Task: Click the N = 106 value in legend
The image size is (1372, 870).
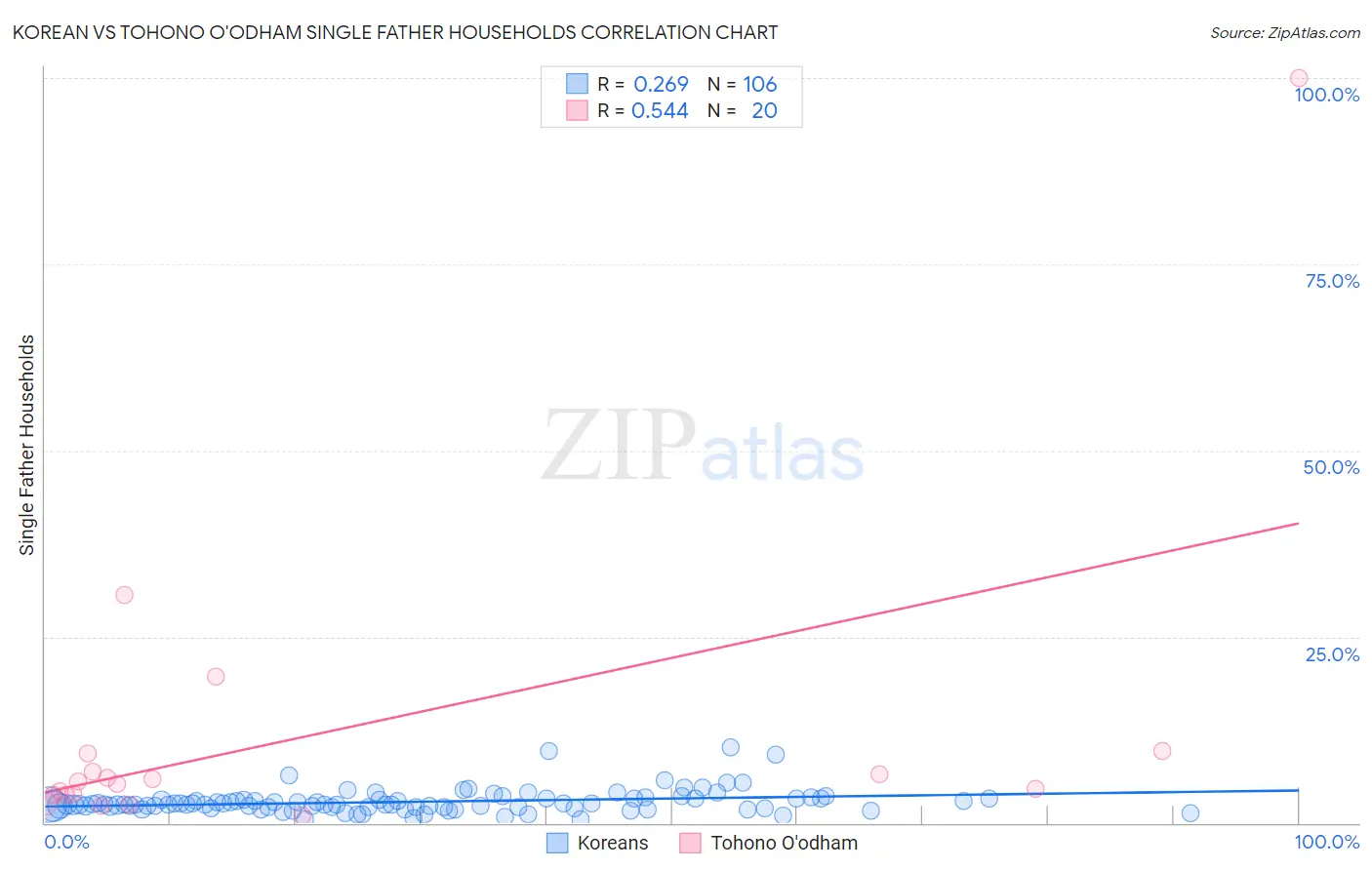Action: click(743, 84)
